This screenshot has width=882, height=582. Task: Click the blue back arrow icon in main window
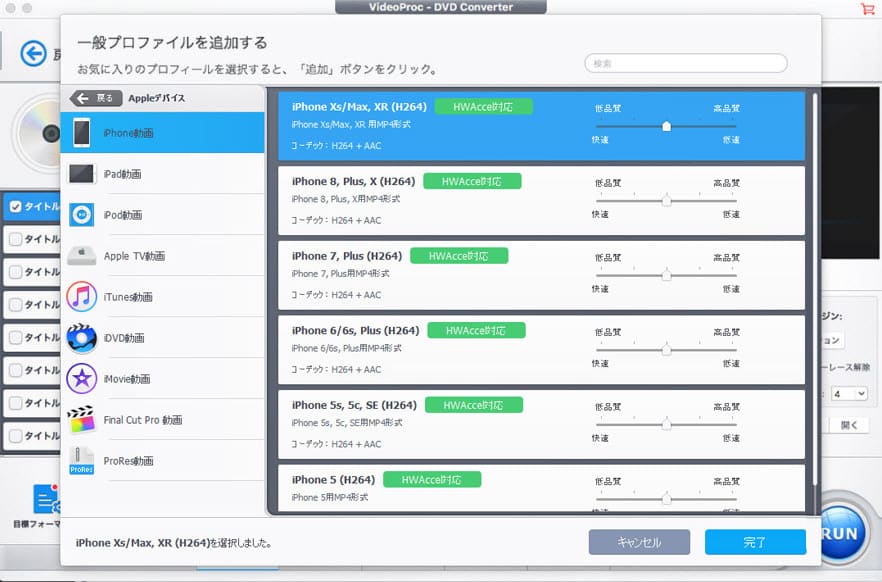coord(34,54)
